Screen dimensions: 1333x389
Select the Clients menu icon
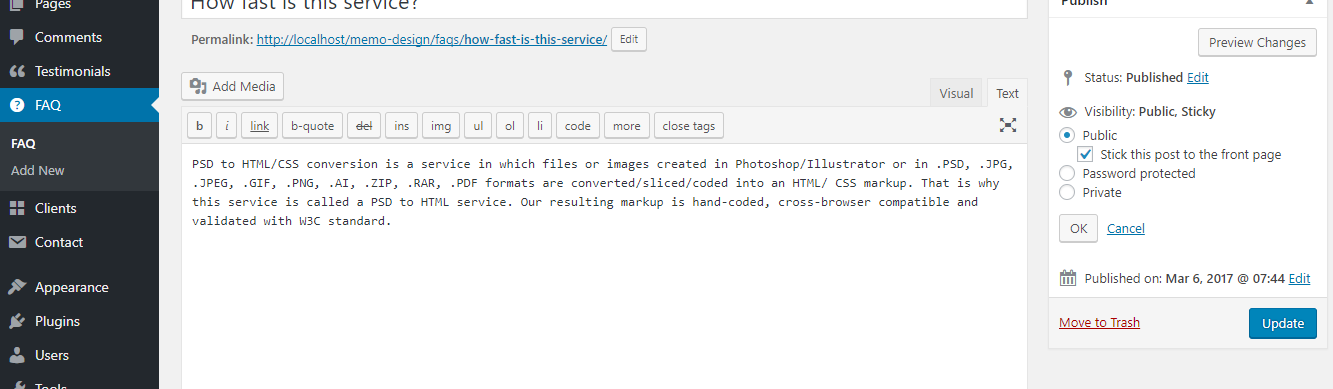[x=17, y=209]
